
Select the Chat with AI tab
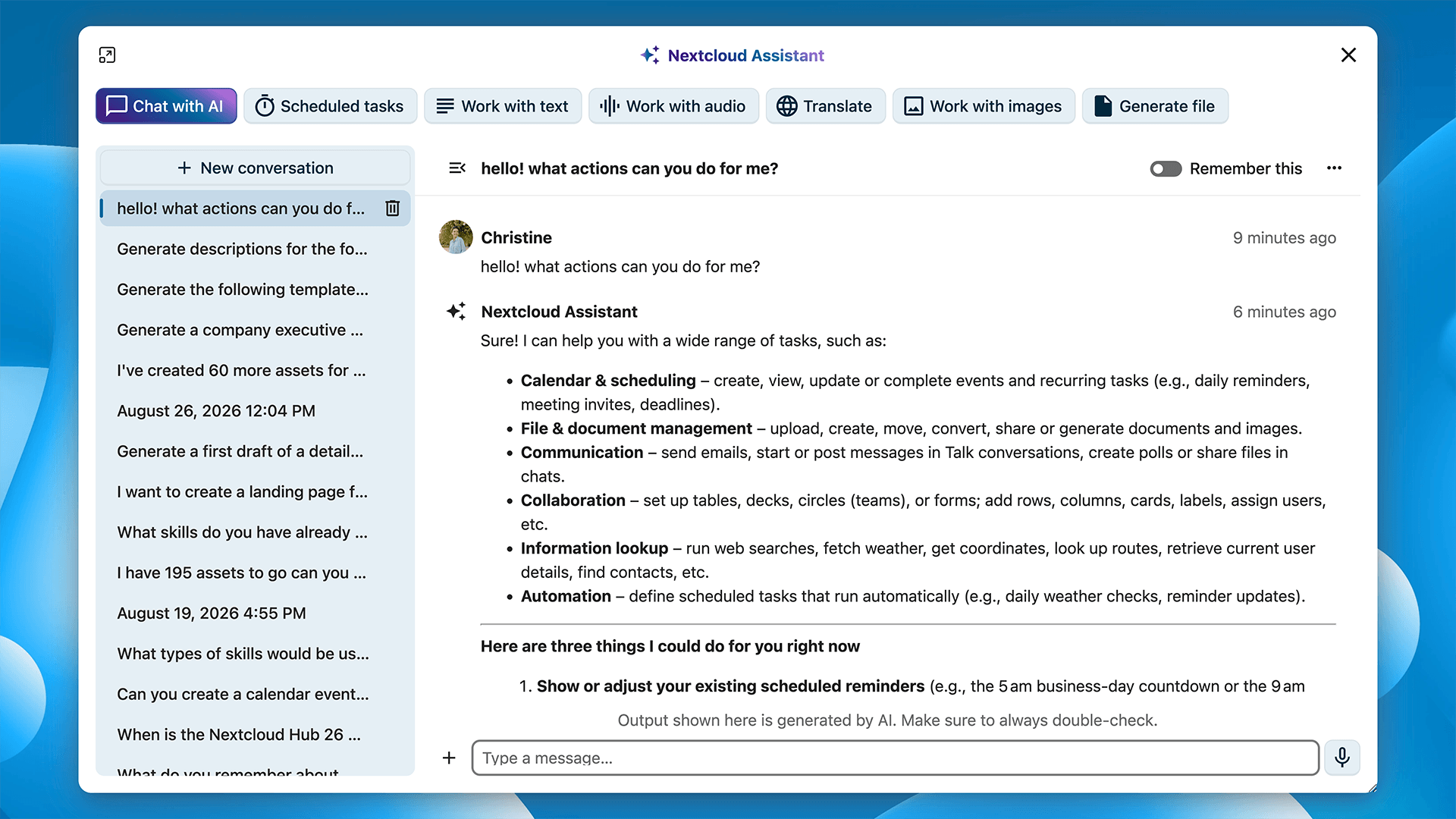coord(166,106)
